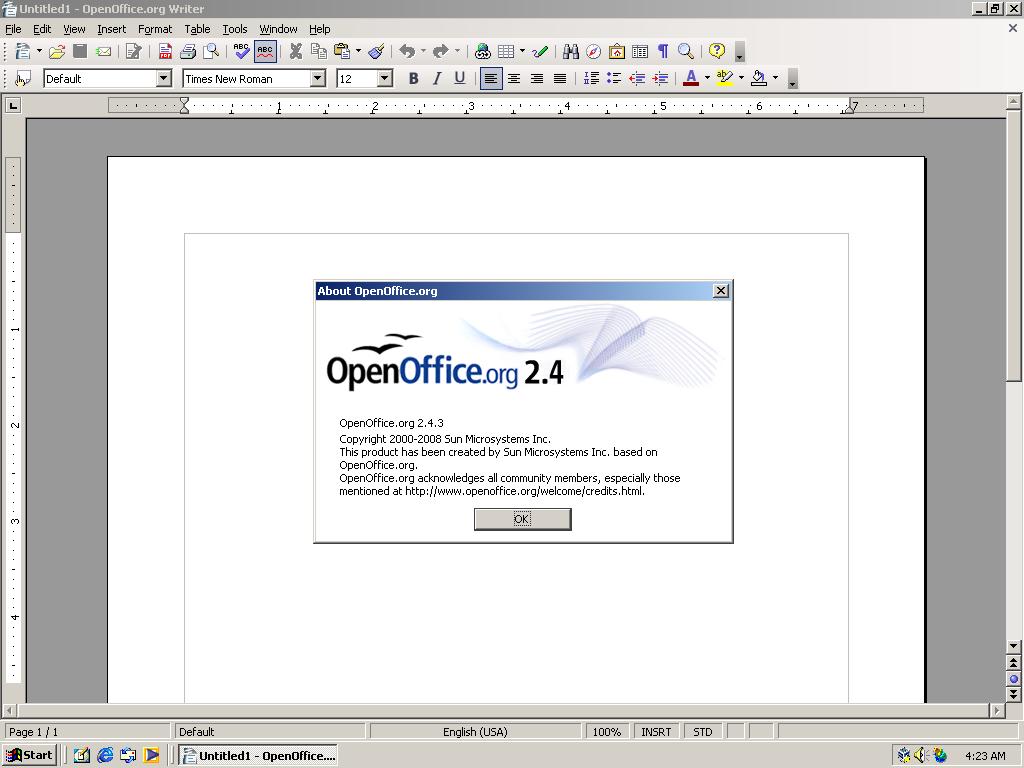Click the Redo arrow icon
Screen dimensions: 1024x768
click(441, 51)
